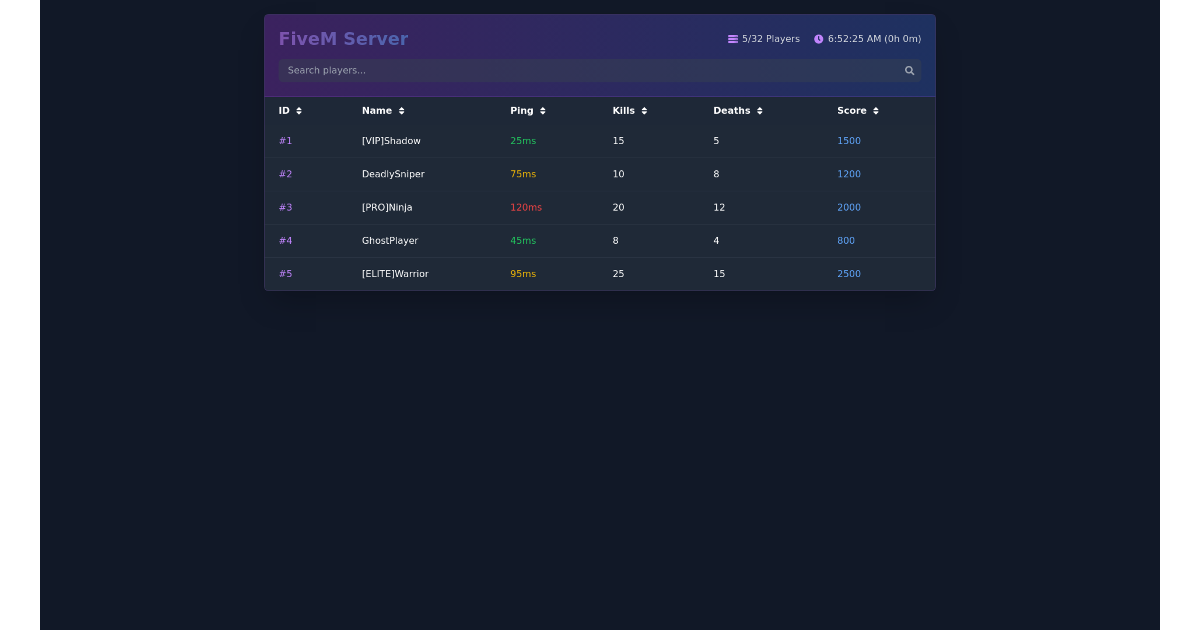Click the sort arrows next to Kills
This screenshot has width=1200, height=630.
tap(643, 110)
